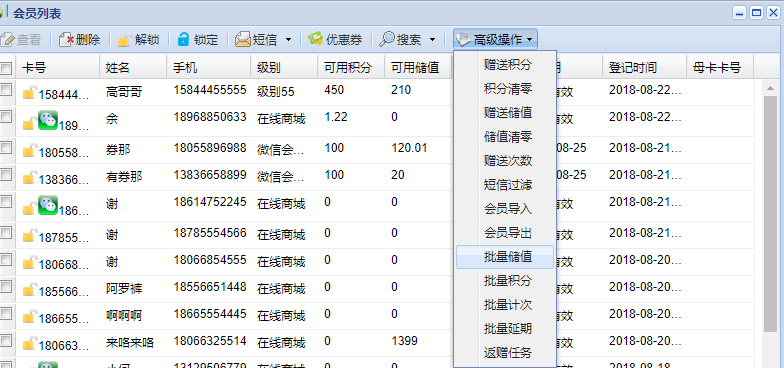
Task: Click the 搜索 magnifier icon
Action: click(x=387, y=40)
